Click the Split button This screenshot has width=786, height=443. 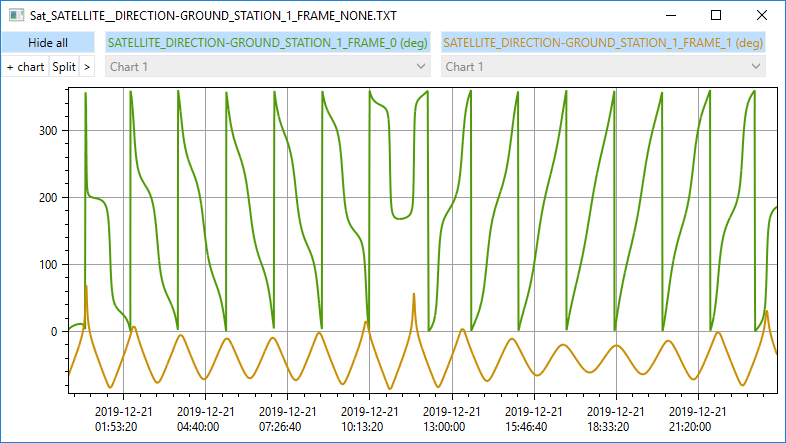click(x=64, y=67)
